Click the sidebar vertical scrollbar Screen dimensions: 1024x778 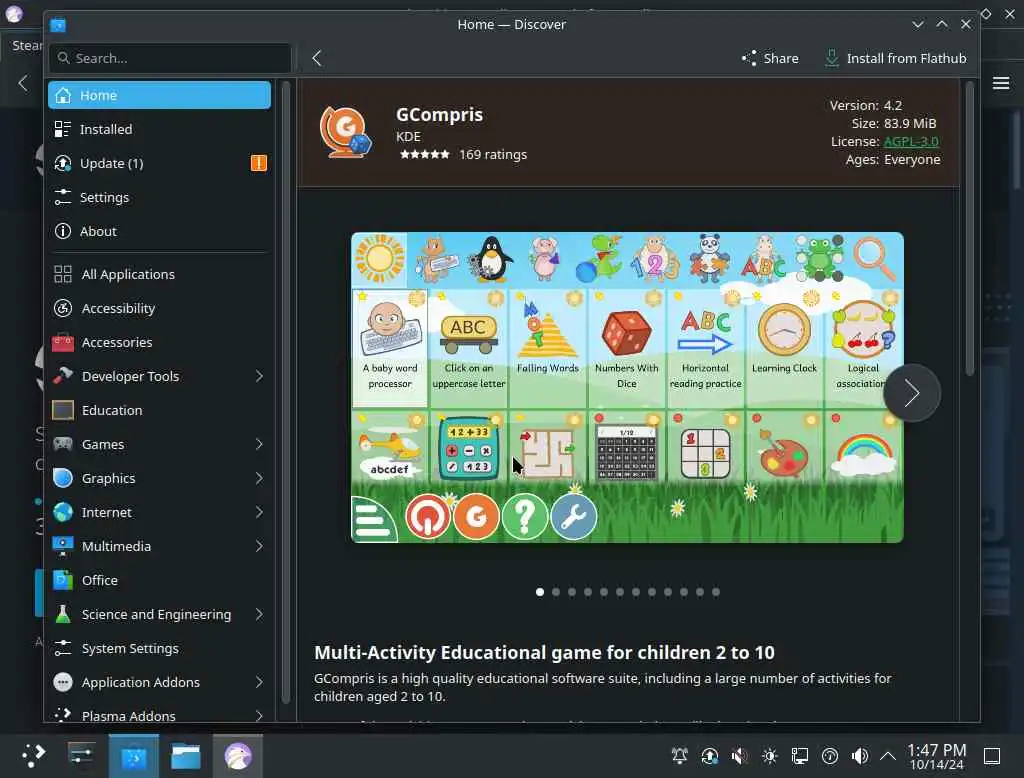point(285,392)
